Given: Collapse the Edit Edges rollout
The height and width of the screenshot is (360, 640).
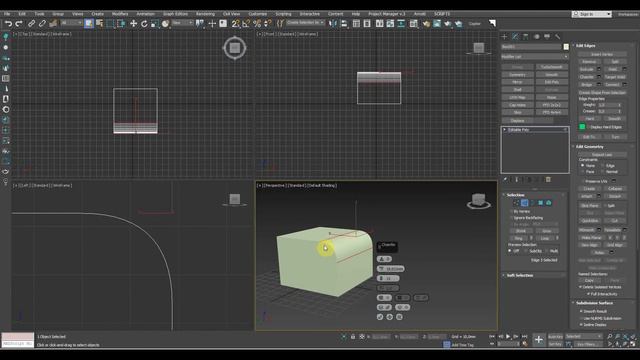Looking at the screenshot, I should pos(585,46).
